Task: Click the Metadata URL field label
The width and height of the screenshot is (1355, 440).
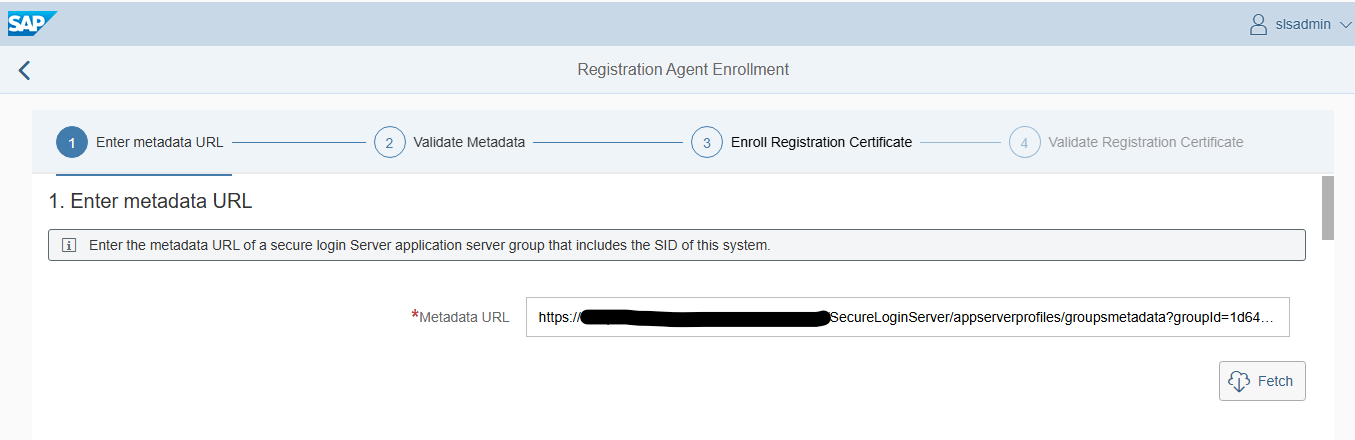Action: click(x=464, y=317)
